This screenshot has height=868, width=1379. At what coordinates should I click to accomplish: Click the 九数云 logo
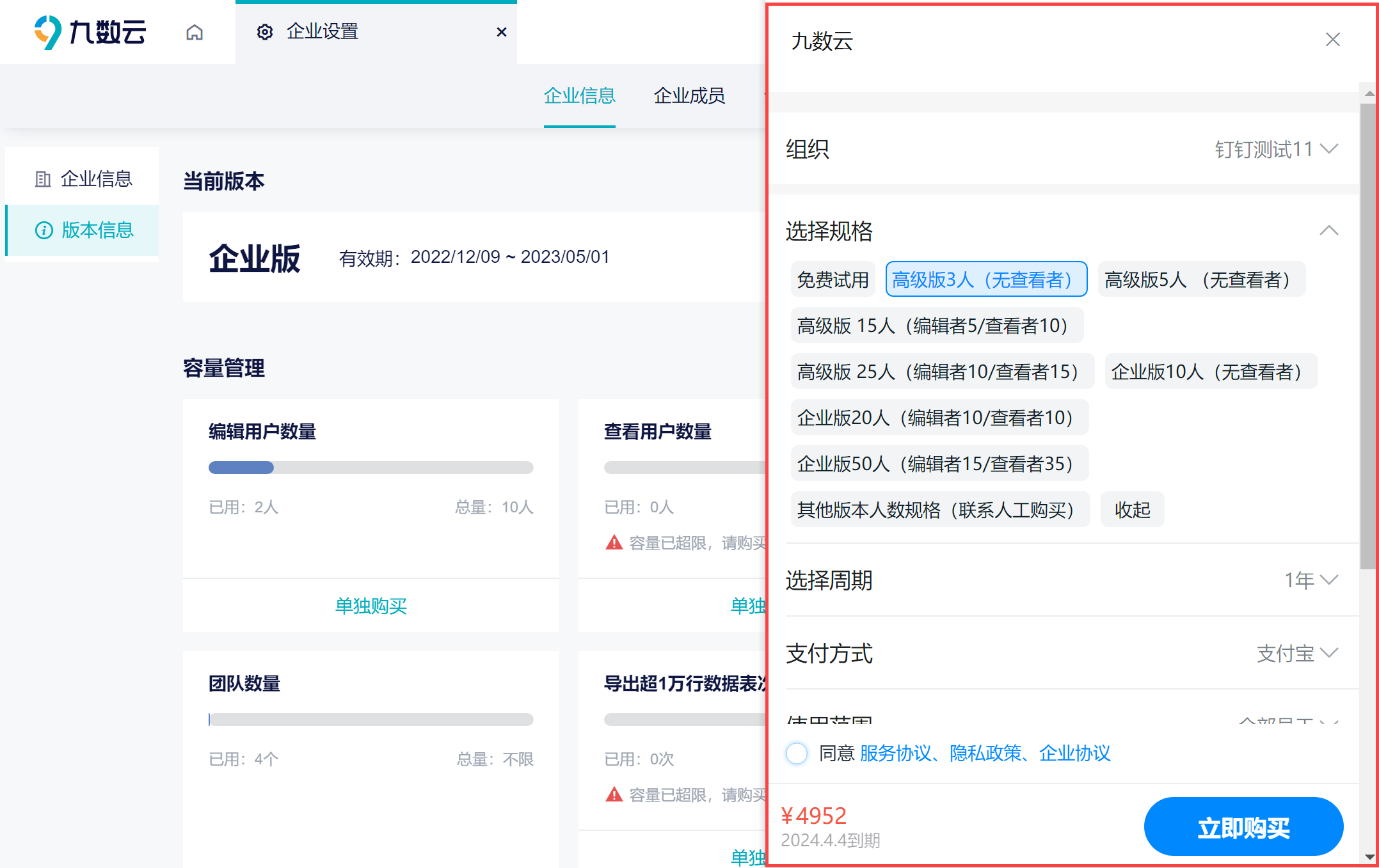[90, 32]
